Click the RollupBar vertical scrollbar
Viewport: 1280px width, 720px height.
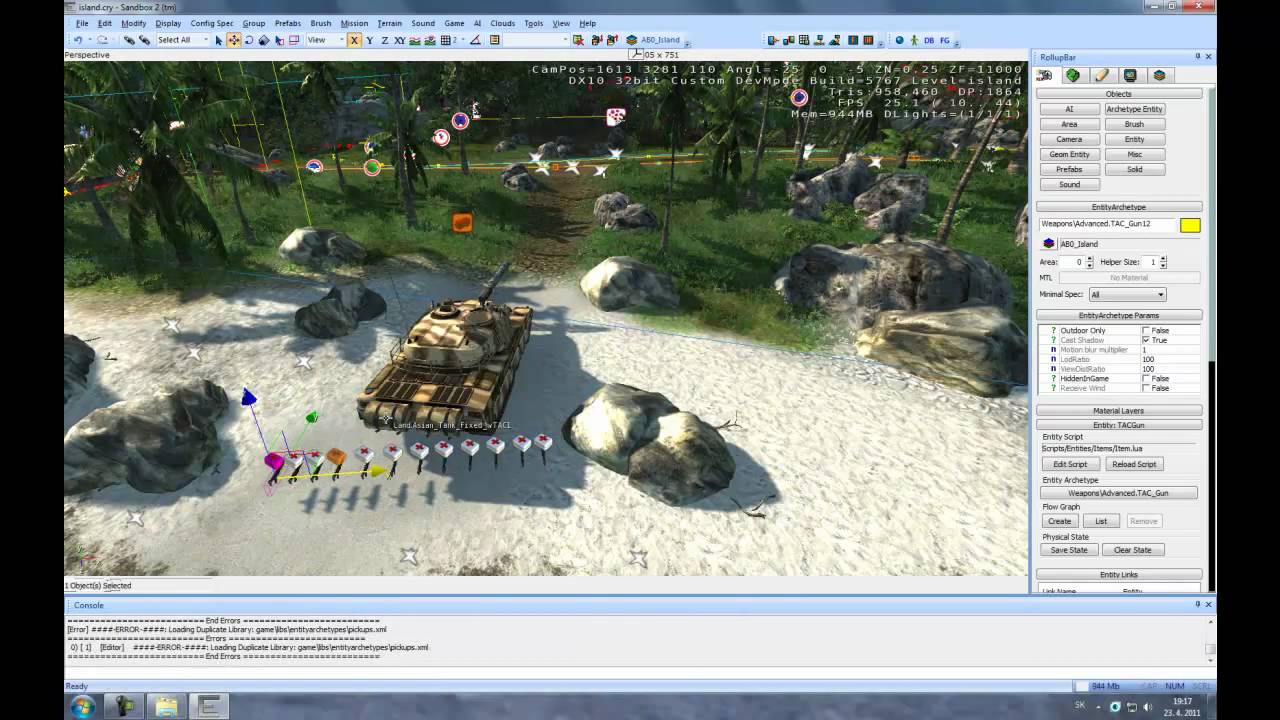pyautogui.click(x=1214, y=340)
